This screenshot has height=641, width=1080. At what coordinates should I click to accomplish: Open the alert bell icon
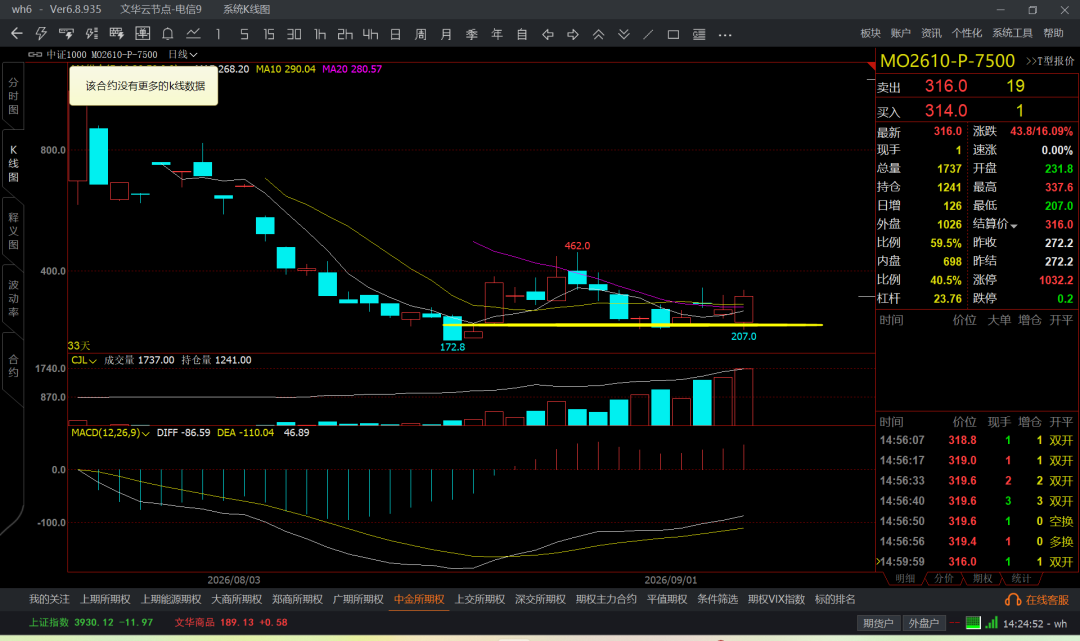[x=167, y=34]
